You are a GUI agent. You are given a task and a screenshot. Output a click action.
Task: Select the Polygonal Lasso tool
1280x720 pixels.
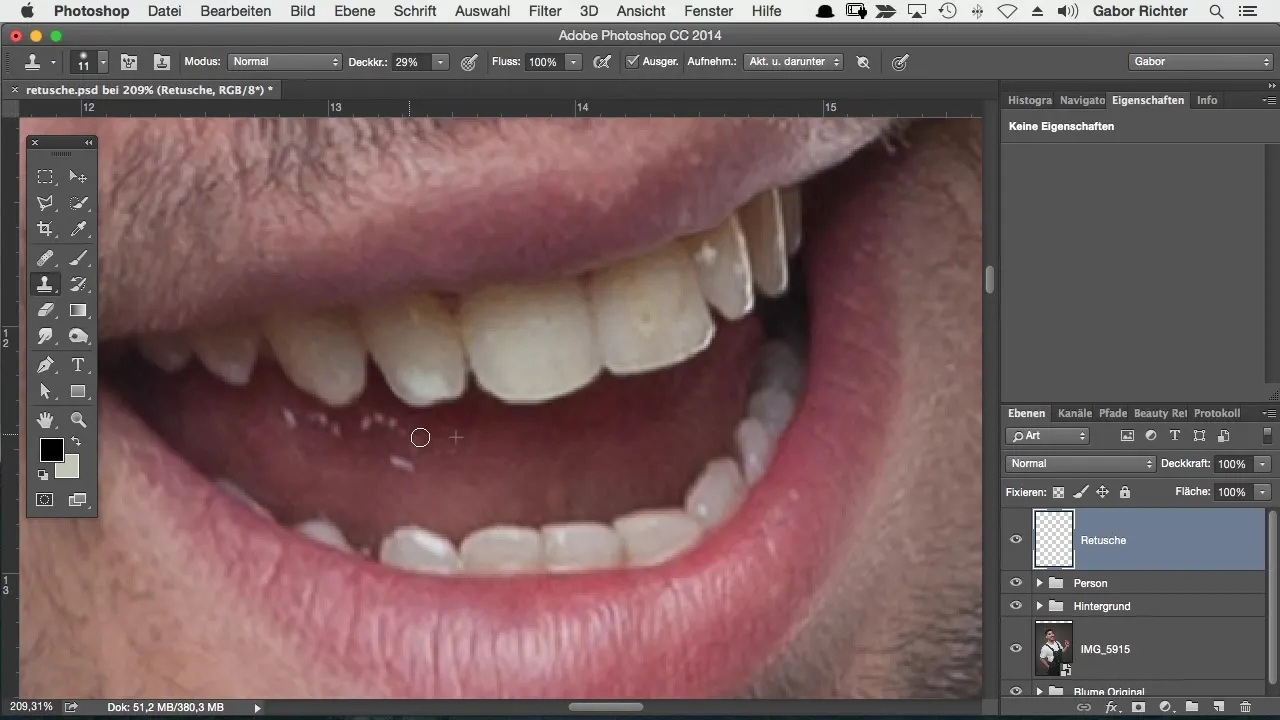[x=45, y=203]
